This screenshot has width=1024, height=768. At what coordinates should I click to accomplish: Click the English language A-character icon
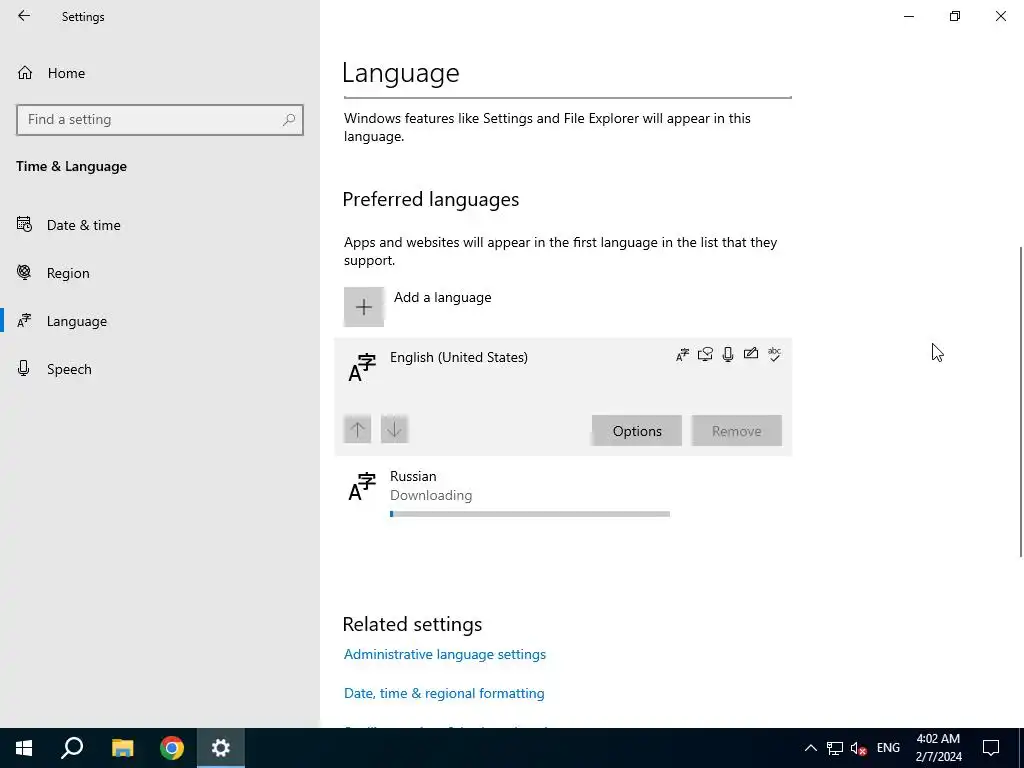click(x=362, y=368)
